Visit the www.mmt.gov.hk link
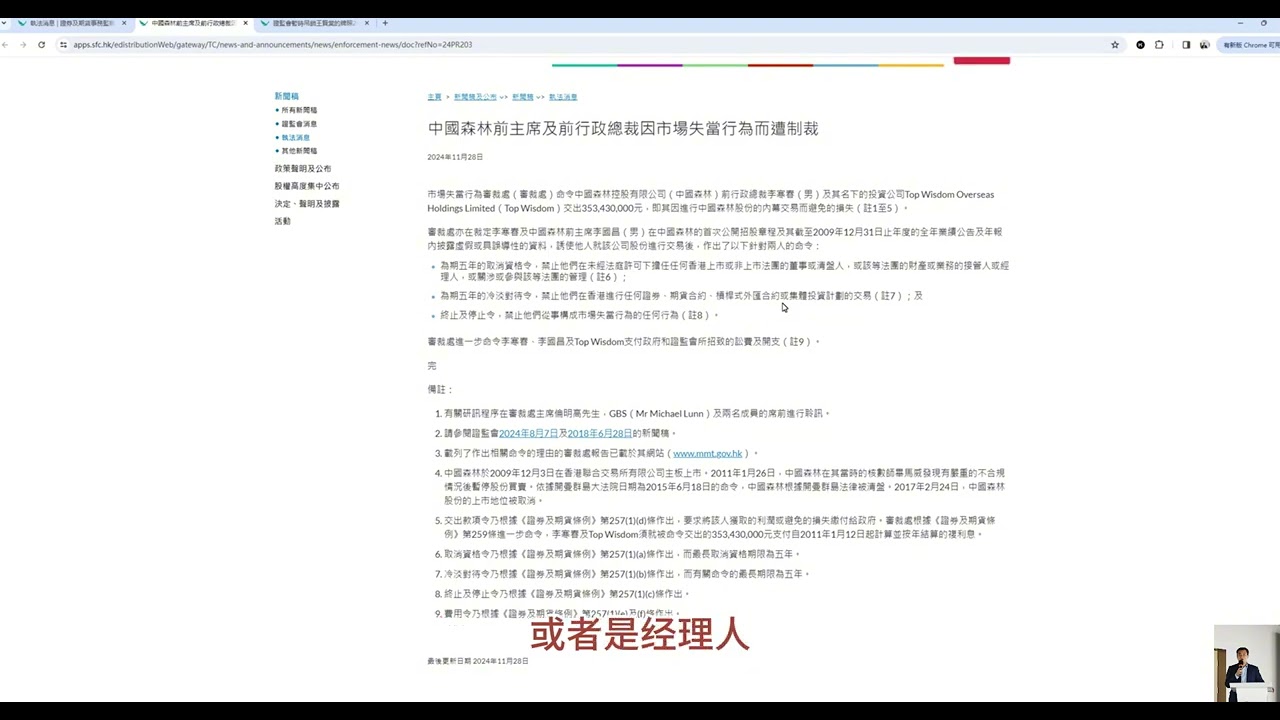 708,453
